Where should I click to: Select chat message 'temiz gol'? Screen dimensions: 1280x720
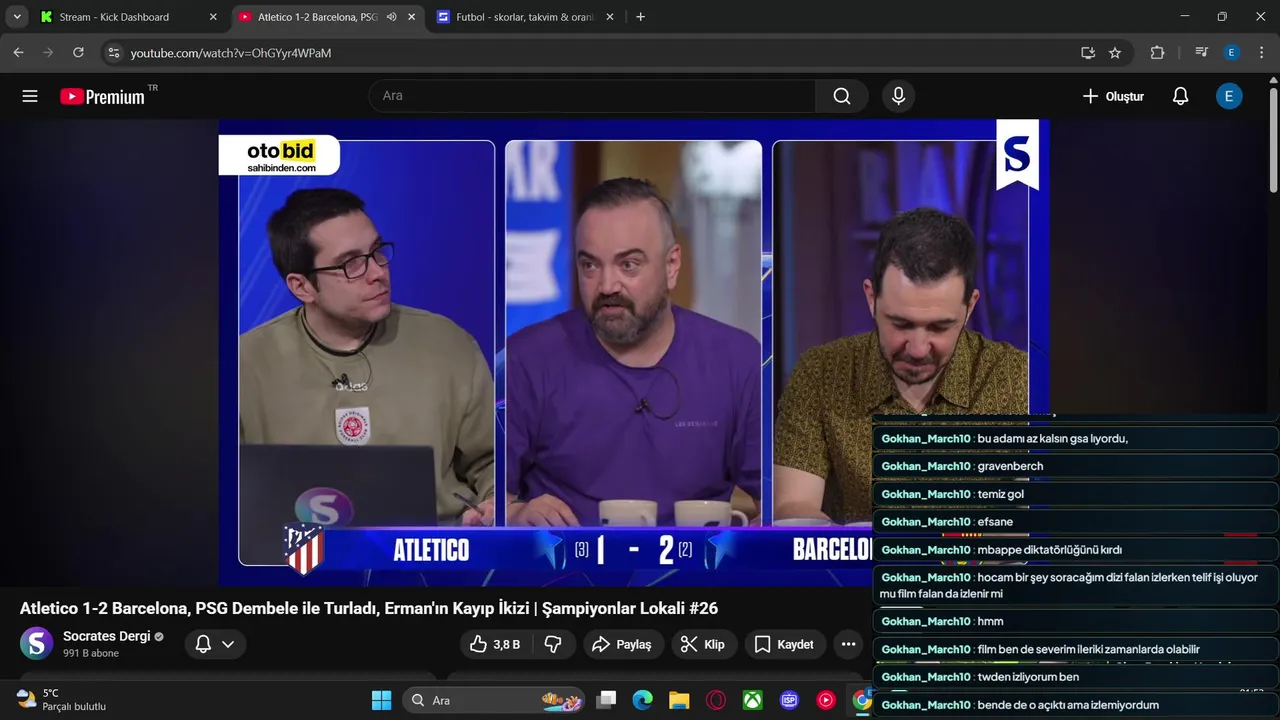(1001, 494)
